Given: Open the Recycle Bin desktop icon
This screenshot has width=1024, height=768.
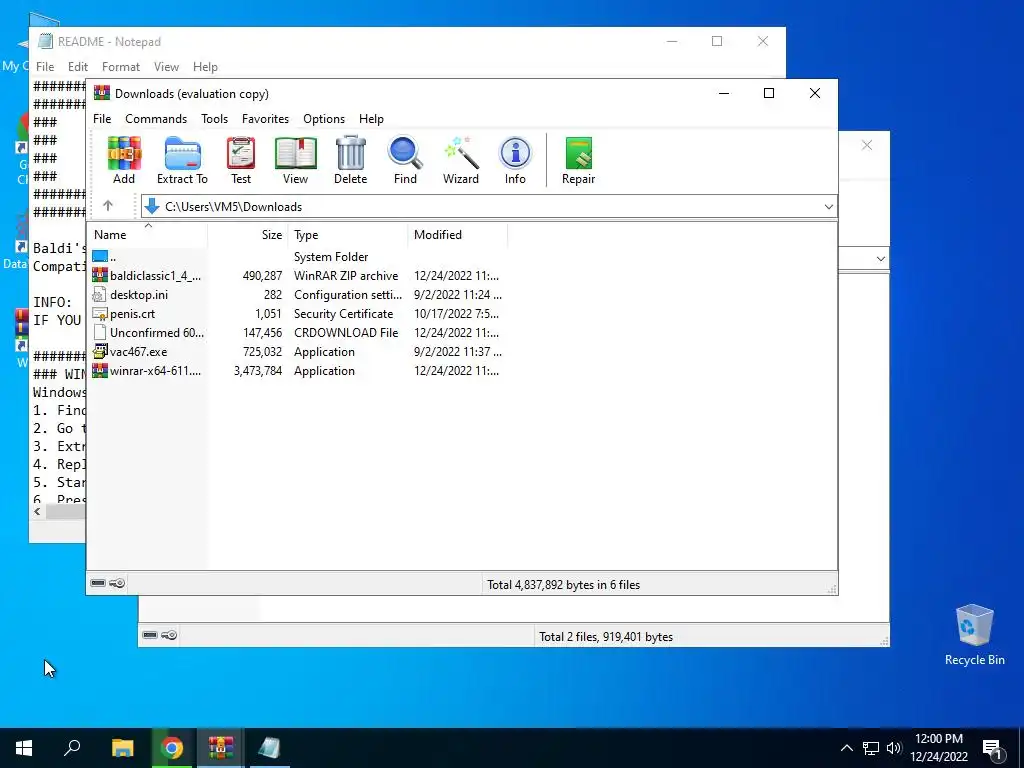Looking at the screenshot, I should tap(974, 635).
